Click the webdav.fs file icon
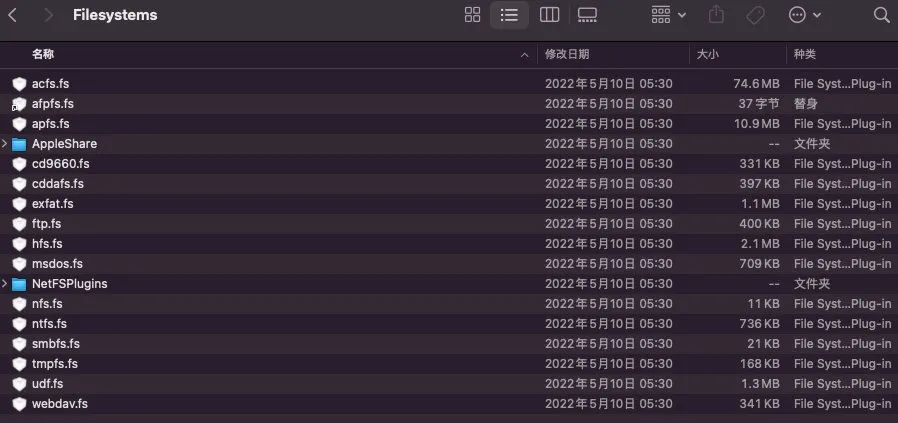This screenshot has width=898, height=423. (x=19, y=404)
